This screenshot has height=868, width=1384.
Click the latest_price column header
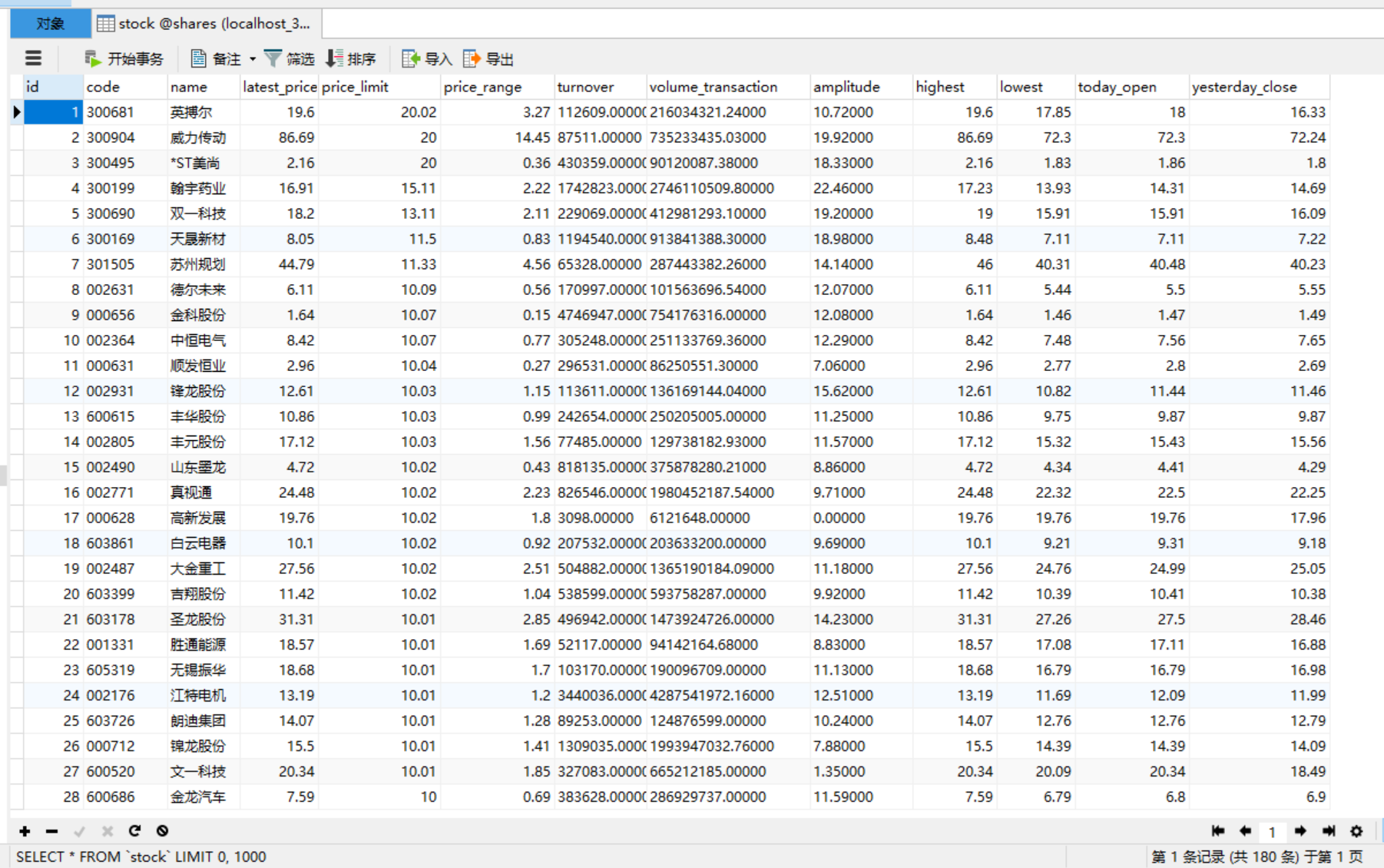280,87
